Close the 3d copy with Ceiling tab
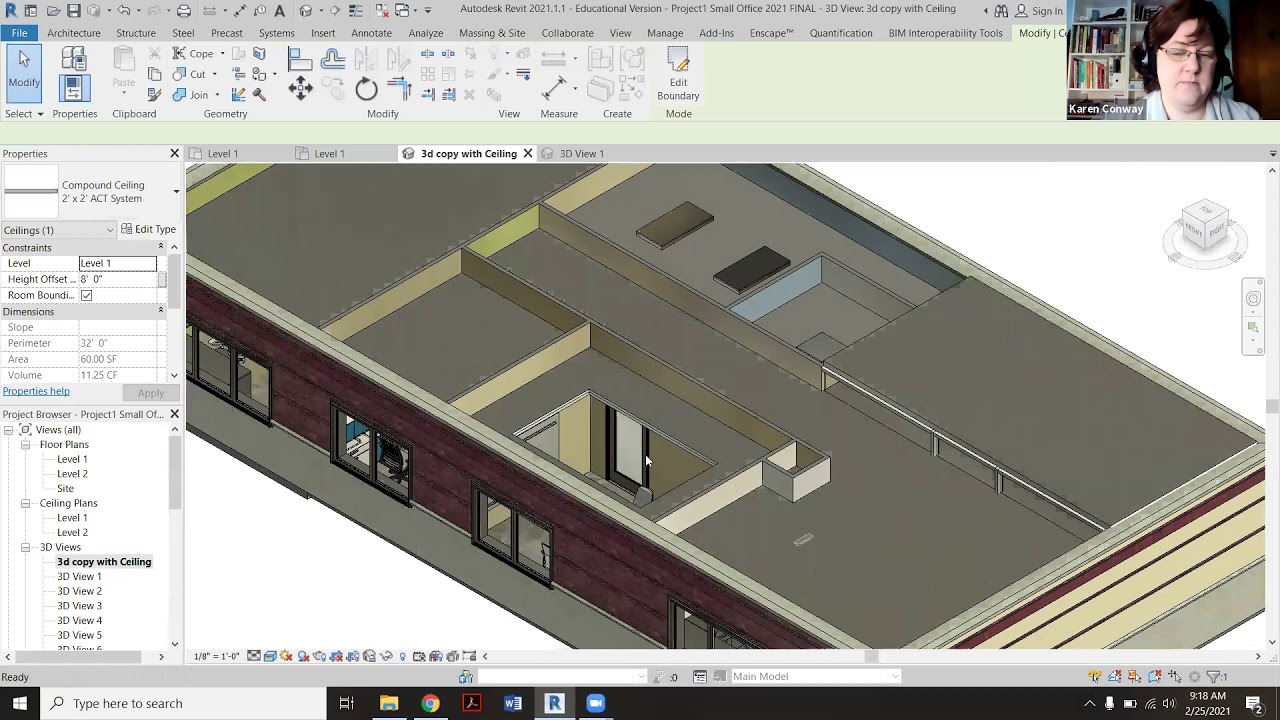The image size is (1280, 720). pos(527,154)
